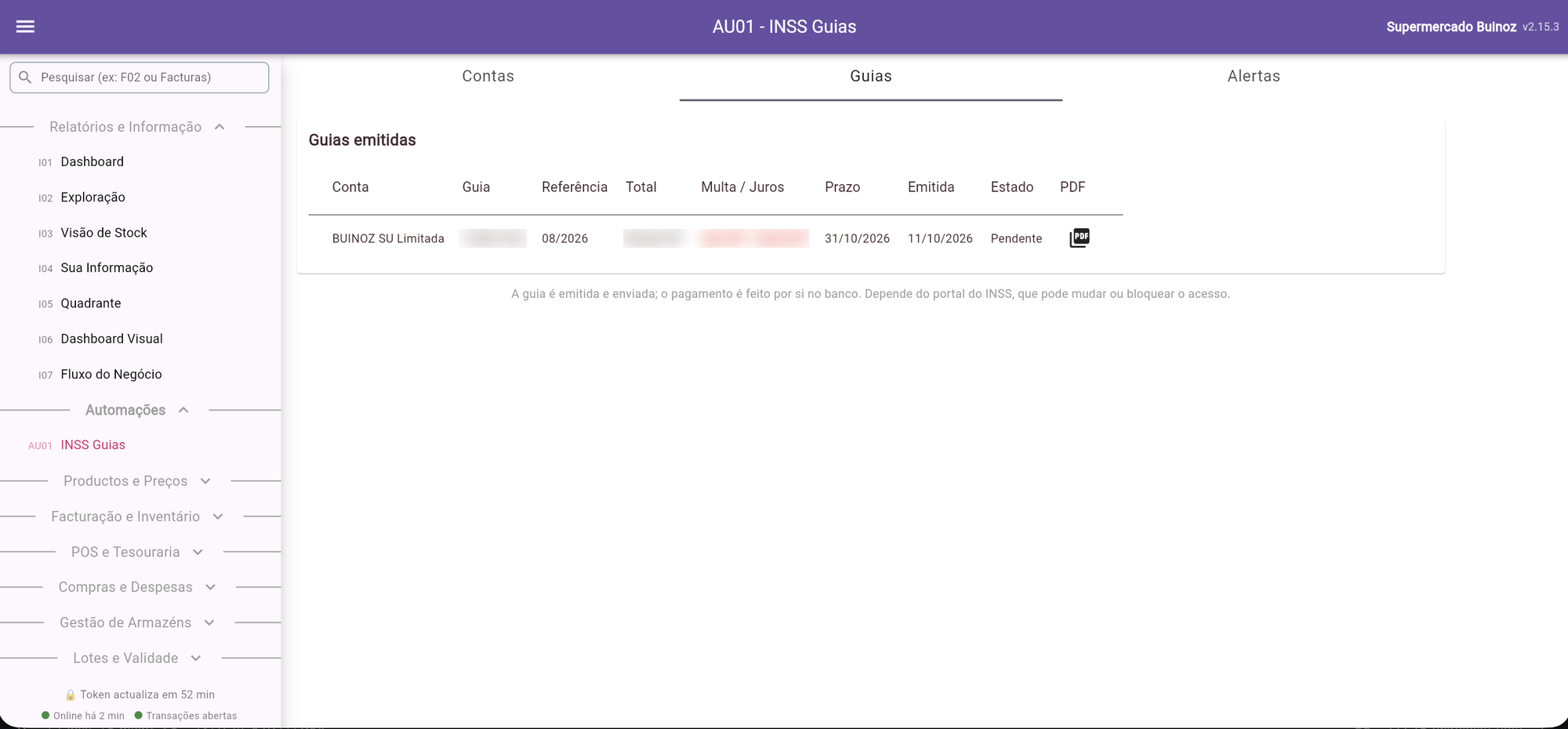The height and width of the screenshot is (729, 1568).
Task: Click the 31/10/2026 prazo cell
Action: 857,238
